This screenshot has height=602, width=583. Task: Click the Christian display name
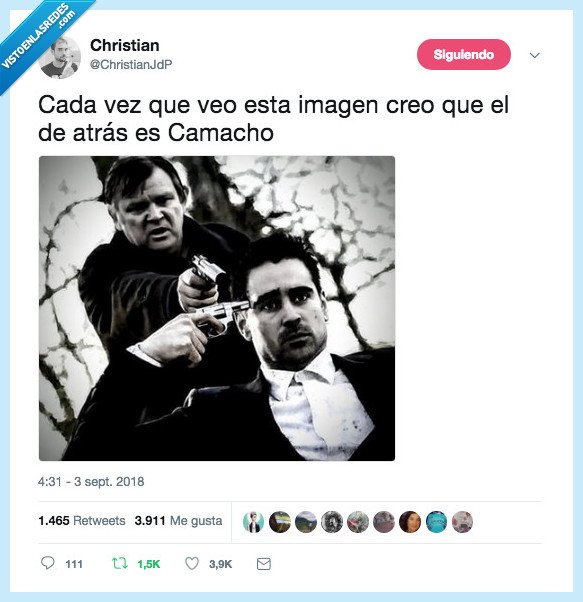click(125, 45)
